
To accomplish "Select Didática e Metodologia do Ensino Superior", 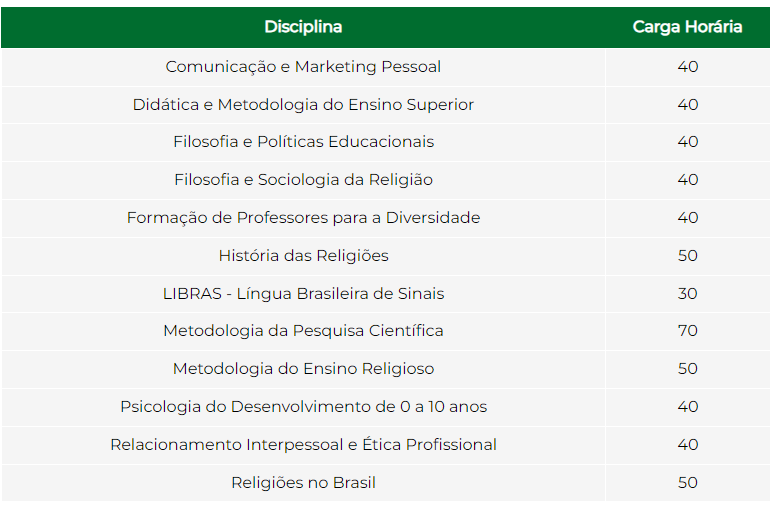I will 303,105.
